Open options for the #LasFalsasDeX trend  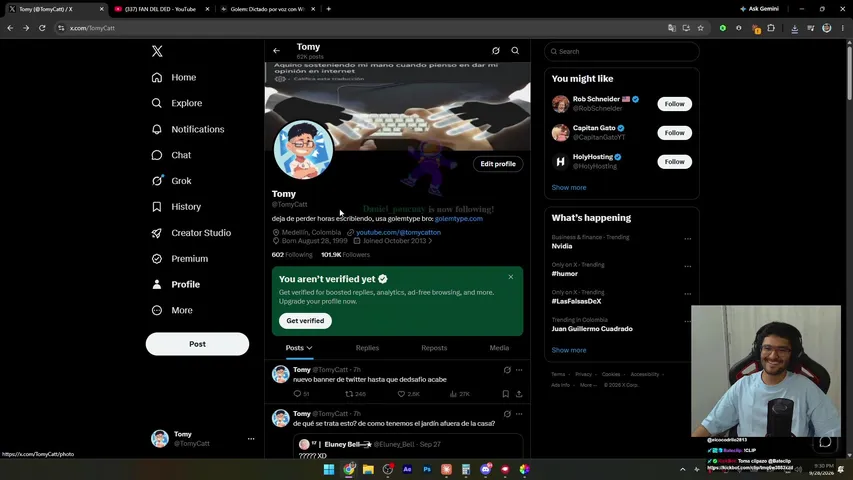point(688,294)
